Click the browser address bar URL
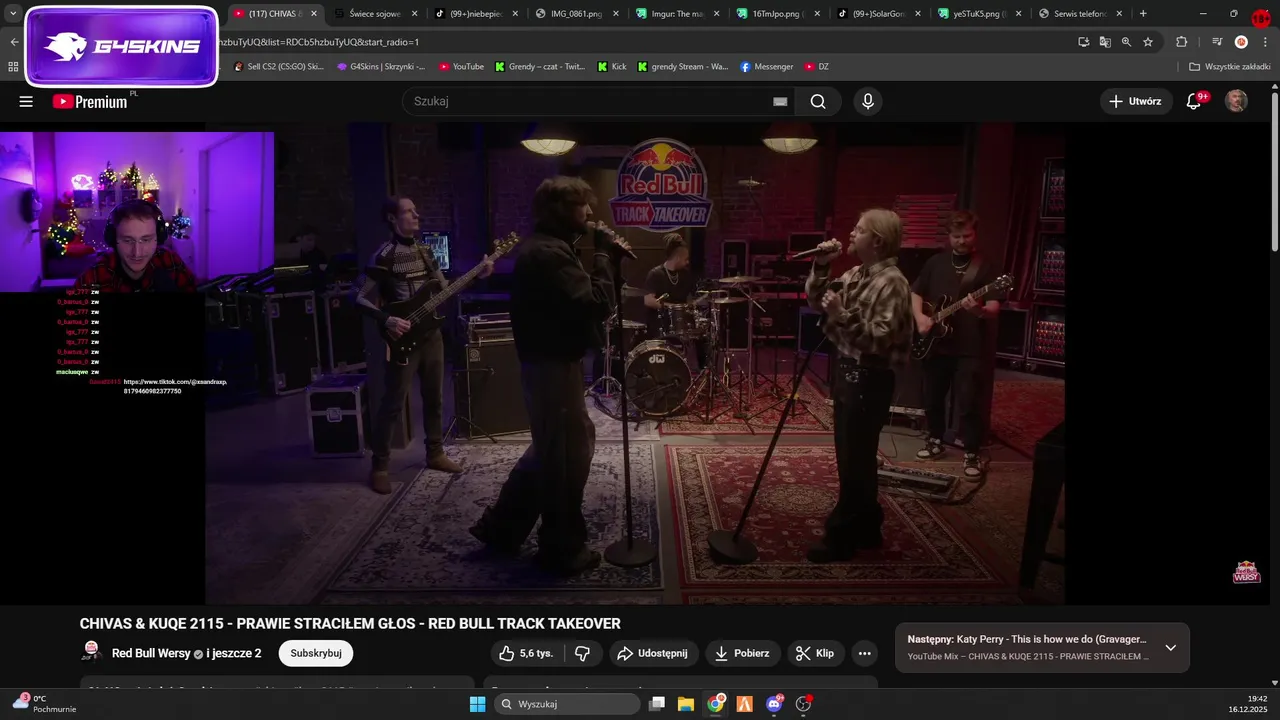This screenshot has height=720, width=1280. (x=640, y=42)
